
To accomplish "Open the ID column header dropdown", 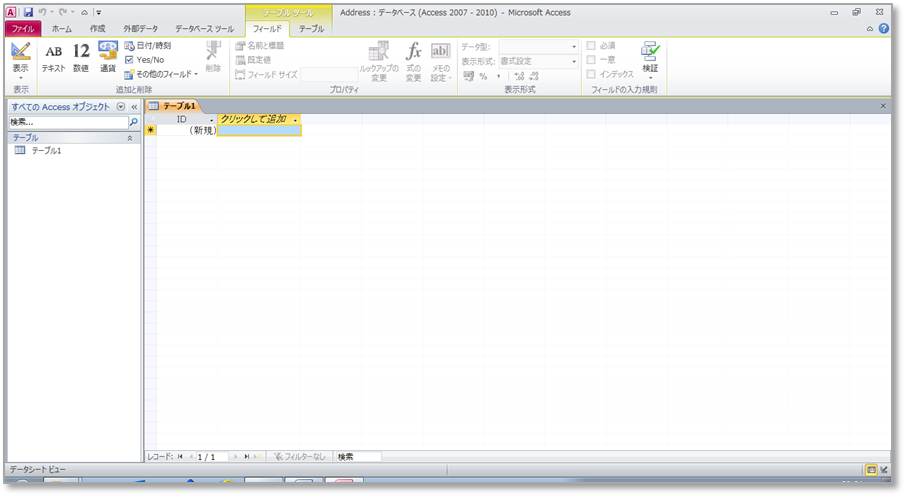I will click(211, 120).
